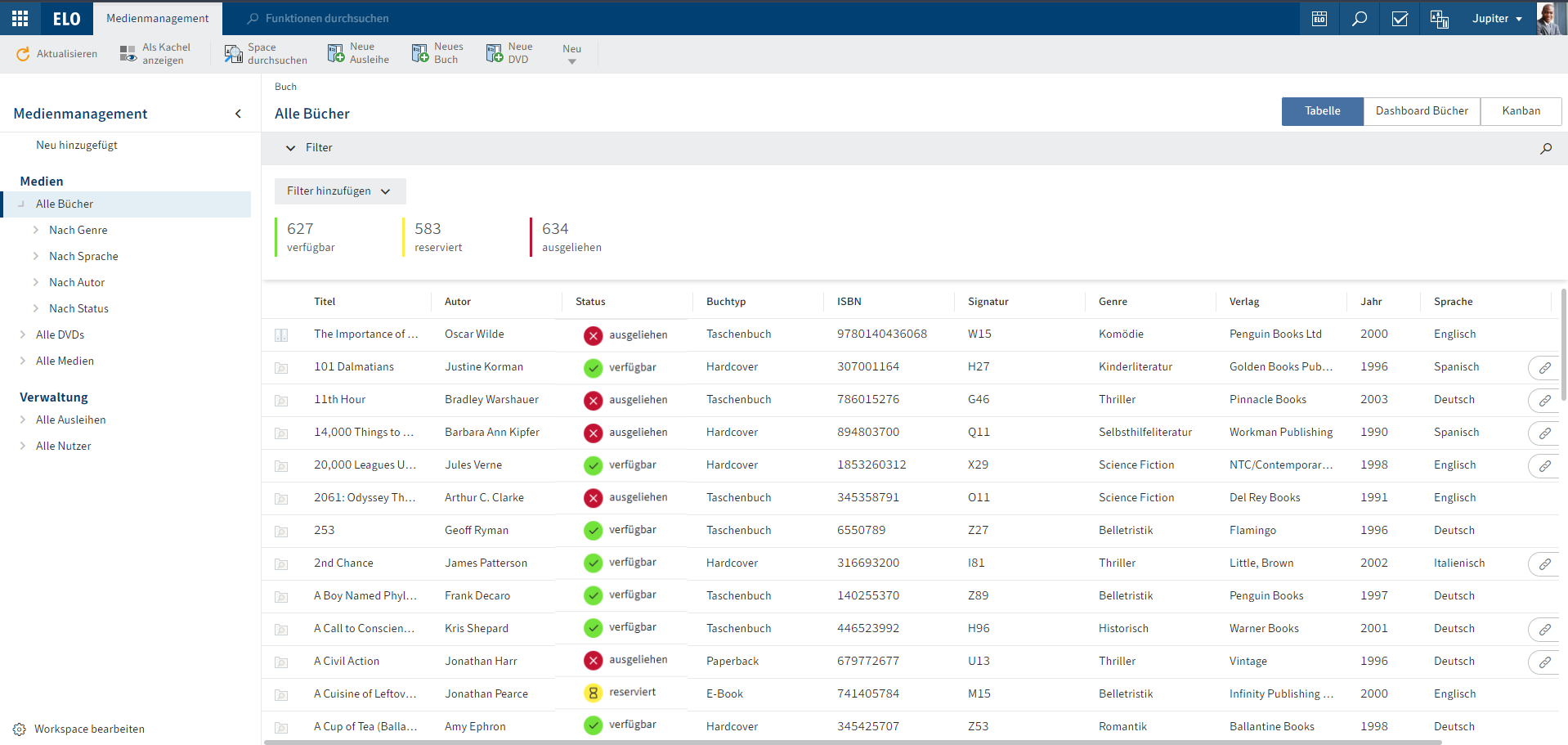1568x745 pixels.
Task: Expand Alle Medien node
Action: (22, 361)
